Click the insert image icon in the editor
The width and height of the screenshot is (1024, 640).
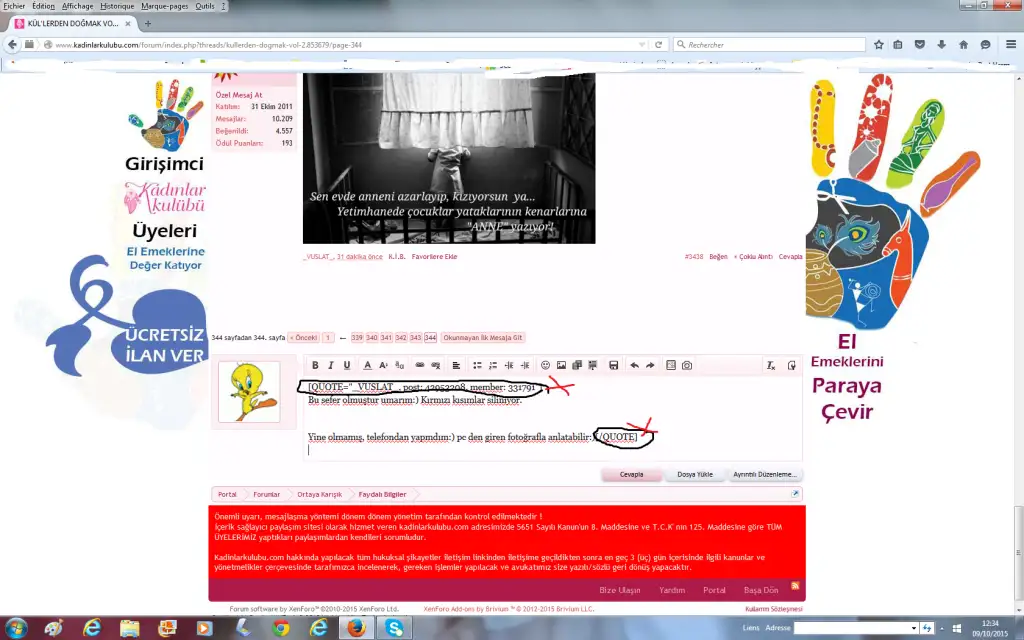point(561,366)
